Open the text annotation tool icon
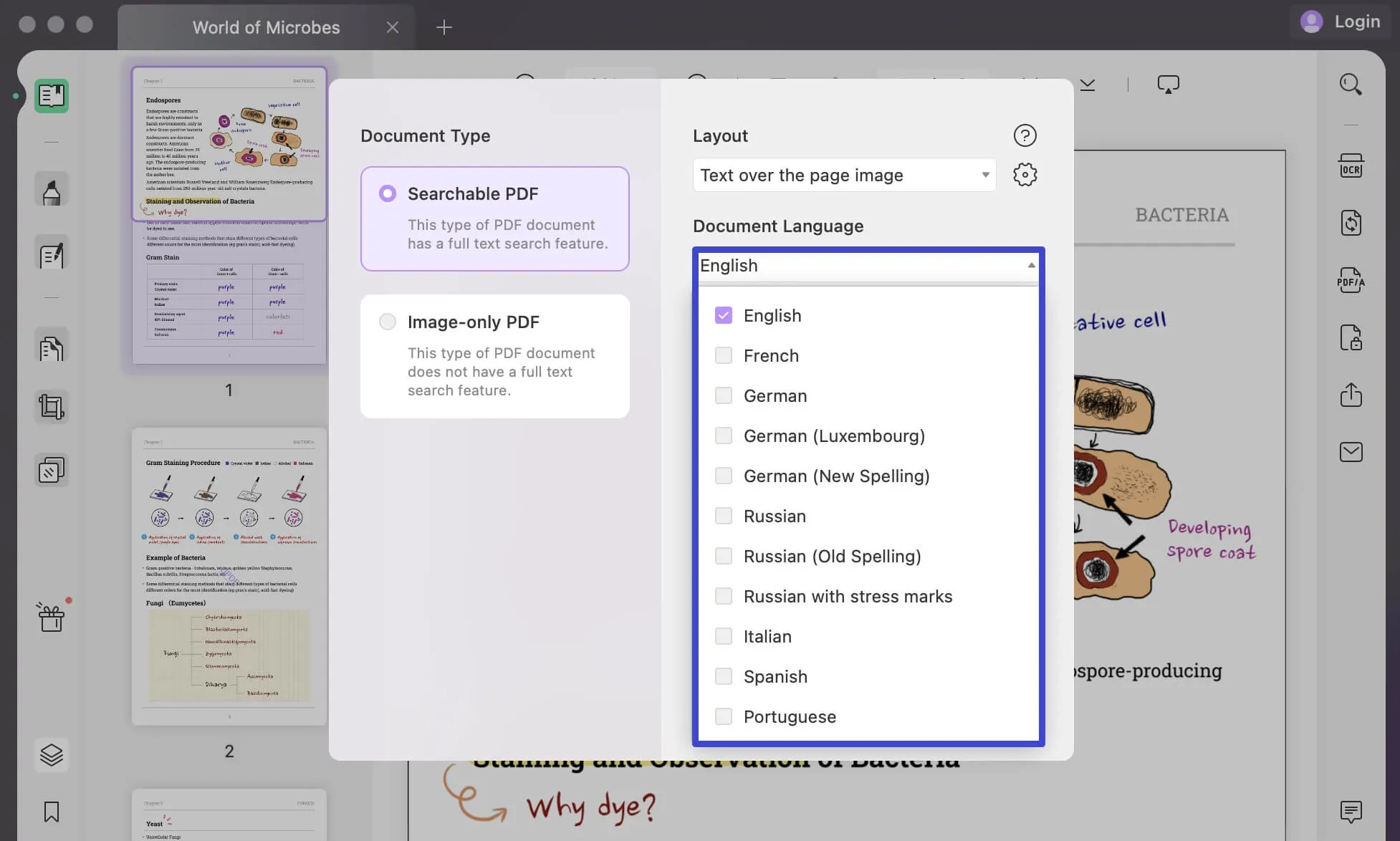 (x=51, y=256)
